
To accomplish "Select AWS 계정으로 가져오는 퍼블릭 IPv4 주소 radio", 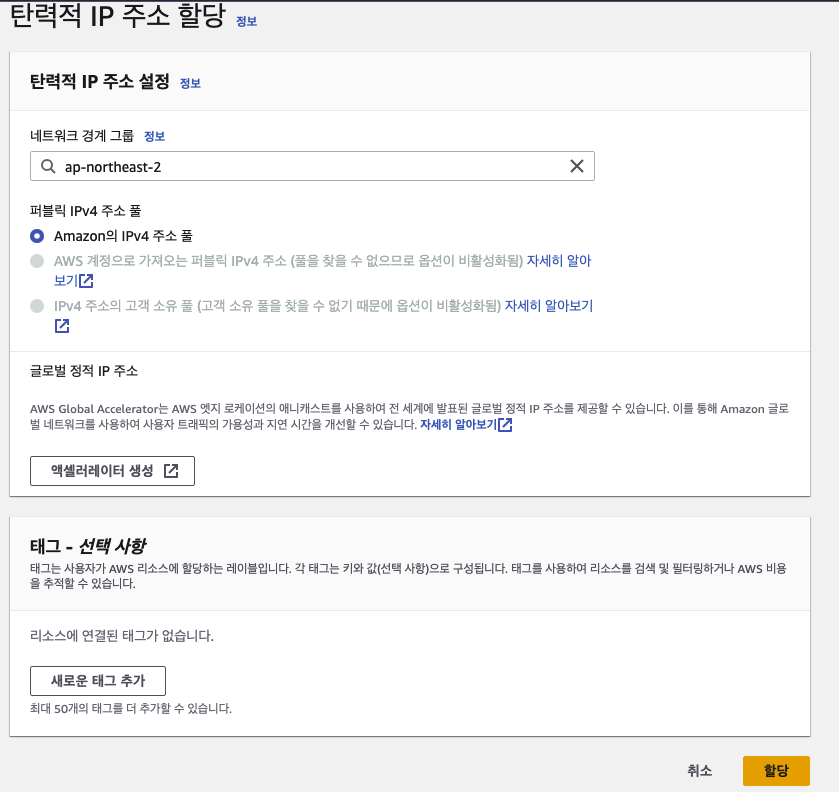I will pyautogui.click(x=37, y=261).
